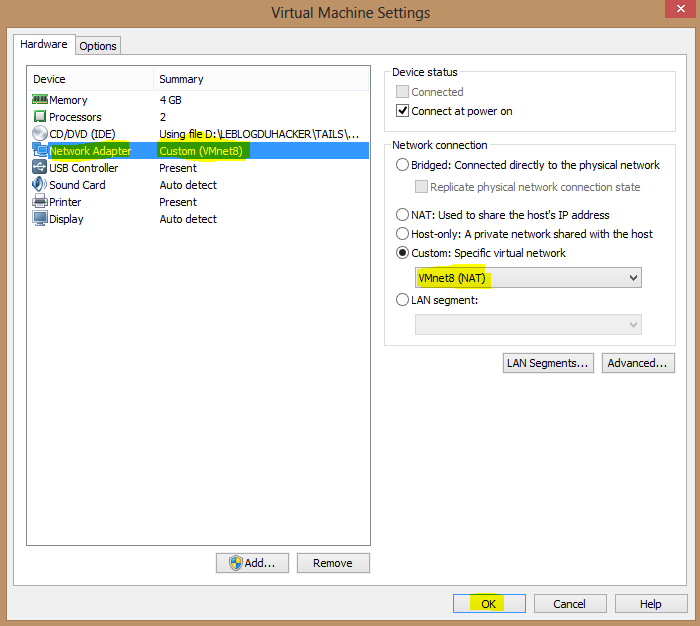Click the Summary column header

(262, 79)
